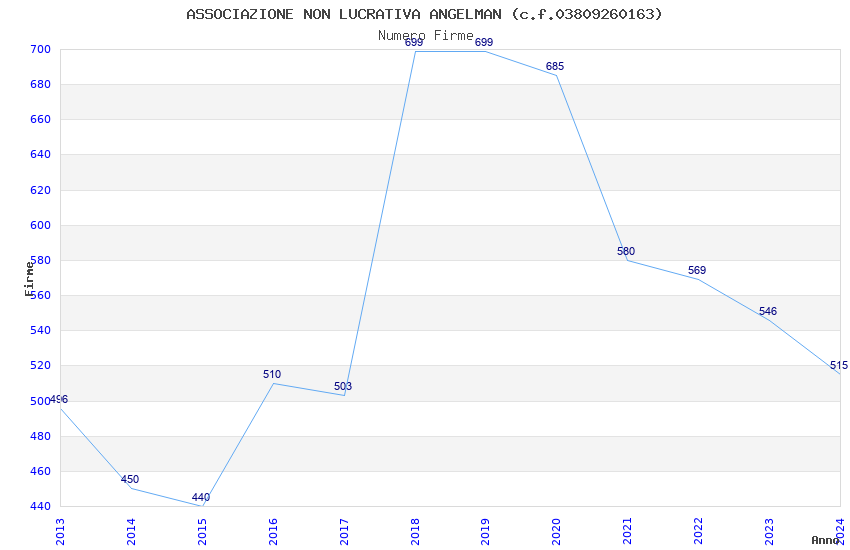This screenshot has width=850, height=550.
Task: Click the 680 y-axis tick label
Action: (41, 85)
